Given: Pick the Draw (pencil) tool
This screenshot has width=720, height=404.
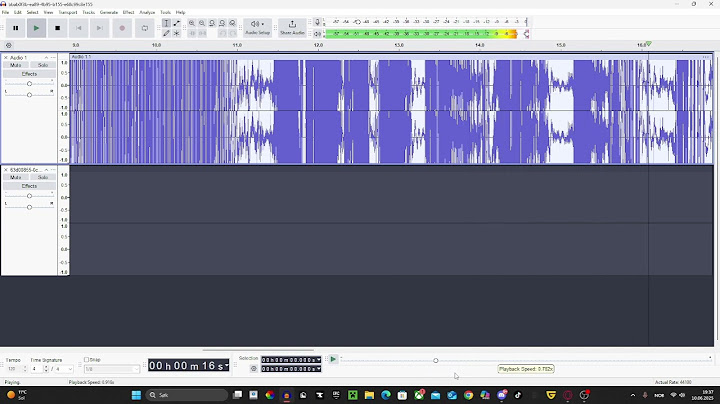Looking at the screenshot, I should [166, 33].
